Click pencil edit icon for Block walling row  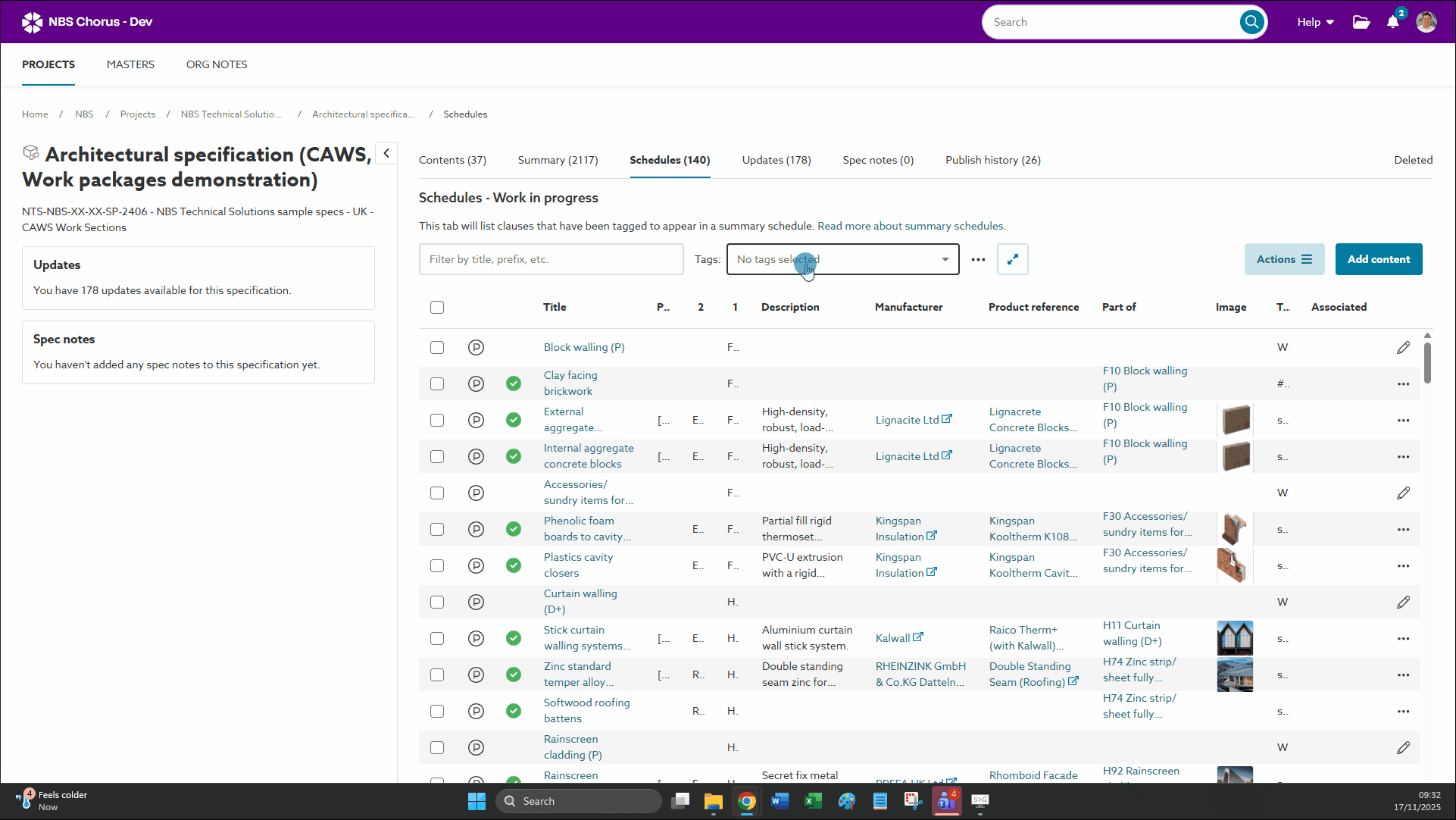(x=1403, y=347)
